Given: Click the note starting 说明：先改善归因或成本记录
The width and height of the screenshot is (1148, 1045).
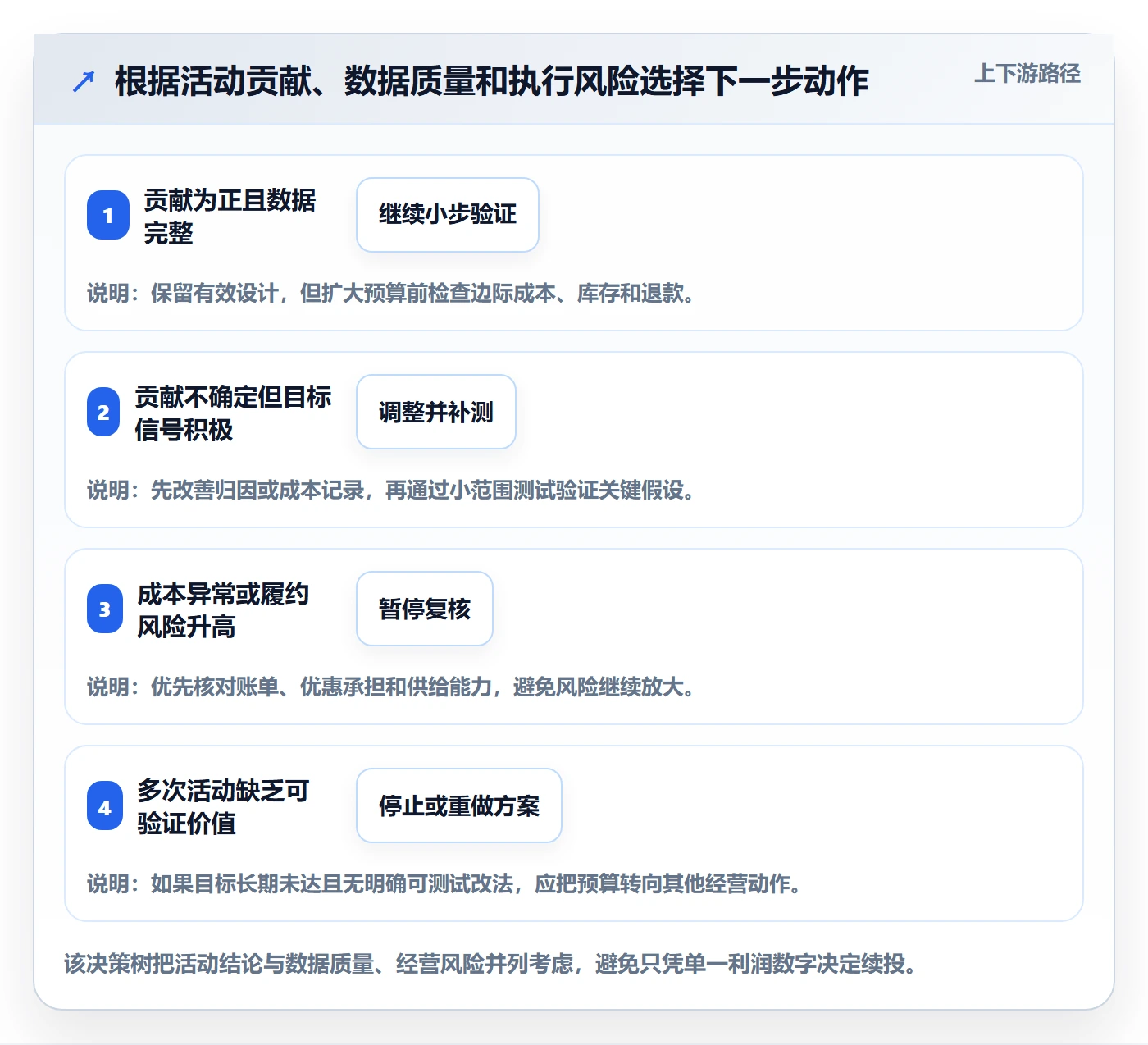Looking at the screenshot, I should 392,491.
